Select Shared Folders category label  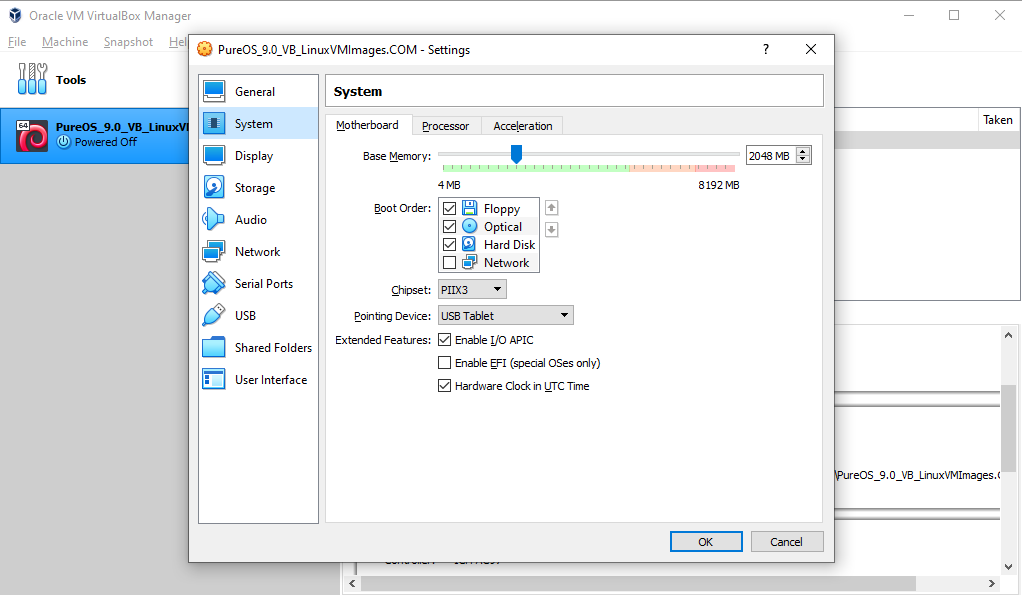click(x=274, y=347)
